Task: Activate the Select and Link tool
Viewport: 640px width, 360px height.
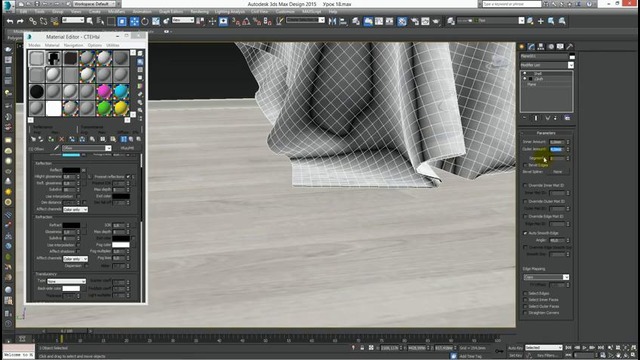Action: coord(33,21)
